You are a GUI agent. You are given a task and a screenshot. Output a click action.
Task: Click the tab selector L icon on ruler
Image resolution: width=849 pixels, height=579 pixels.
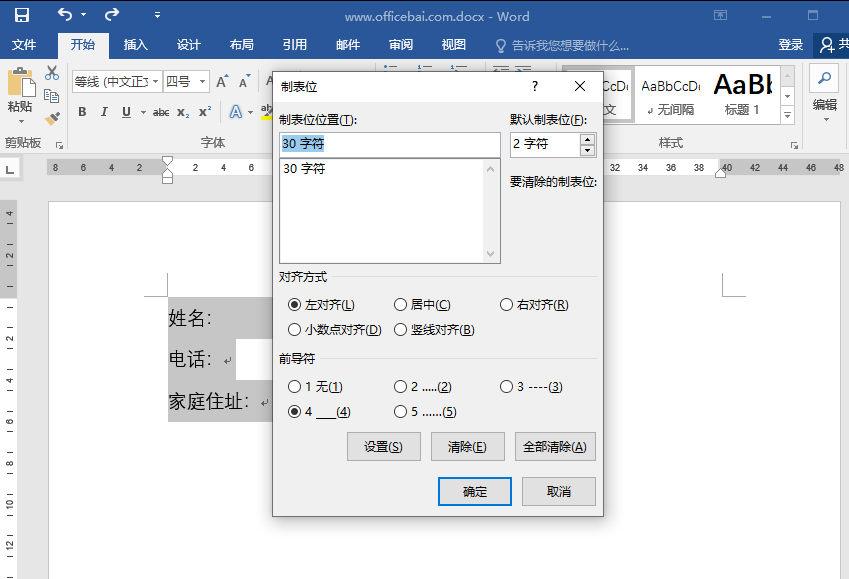(10, 170)
